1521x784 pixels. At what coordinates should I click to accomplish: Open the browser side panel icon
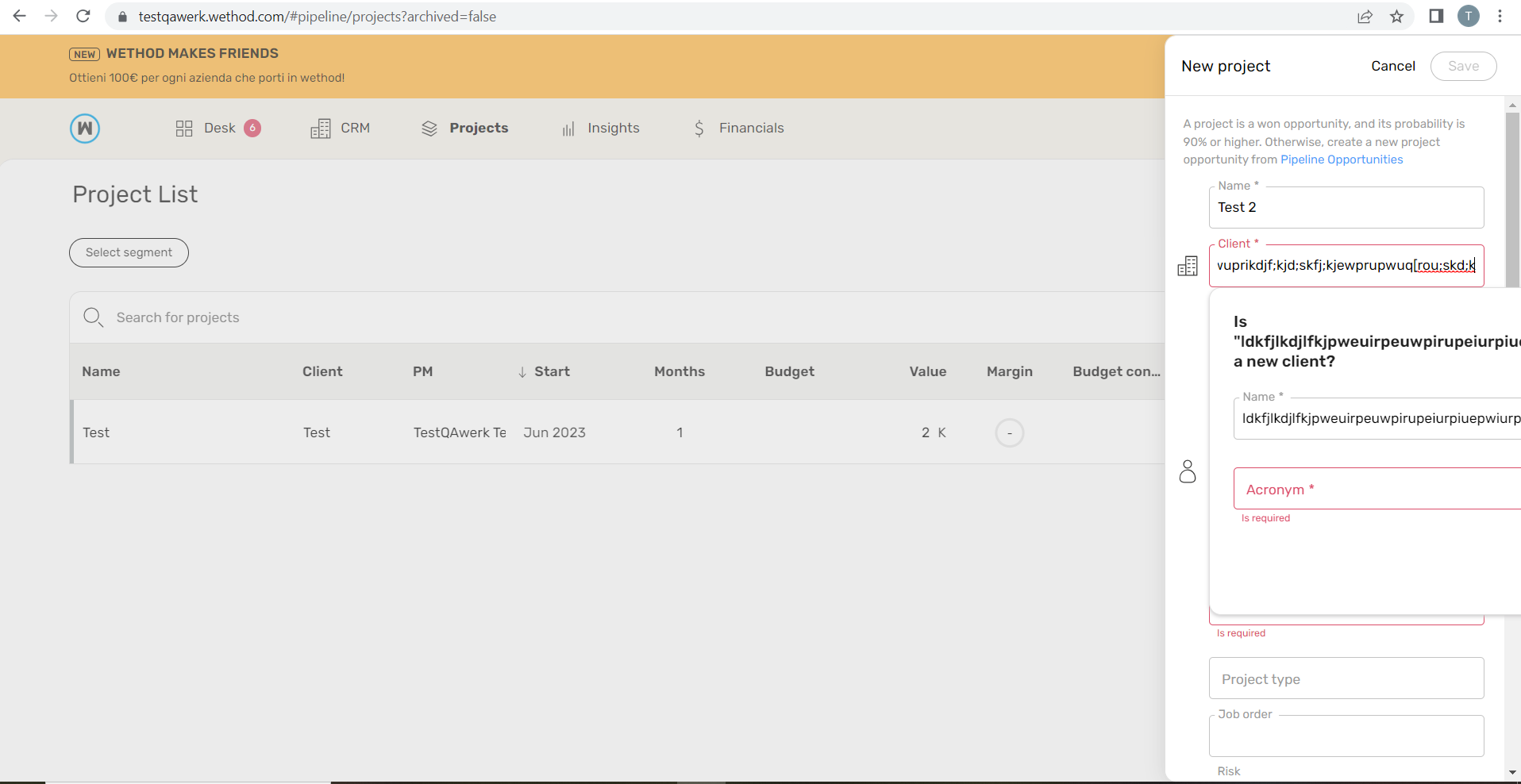[1436, 16]
